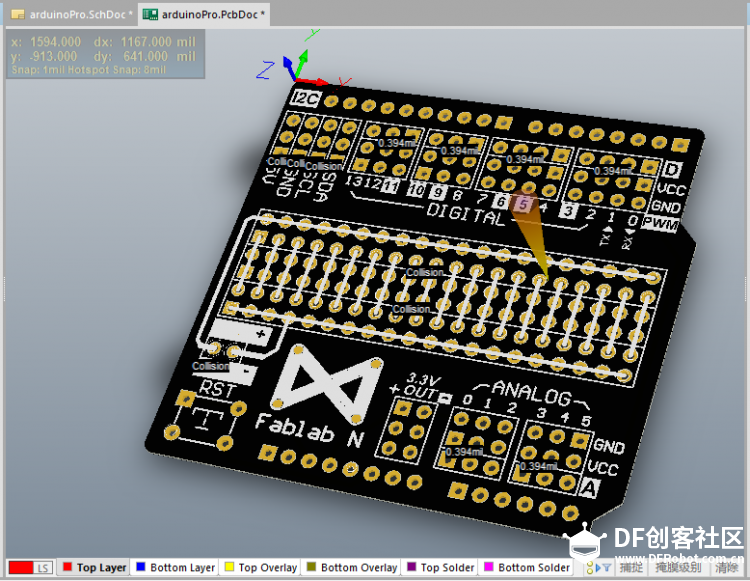
Task: Click the filter funnel icon in status bar
Action: 607,568
